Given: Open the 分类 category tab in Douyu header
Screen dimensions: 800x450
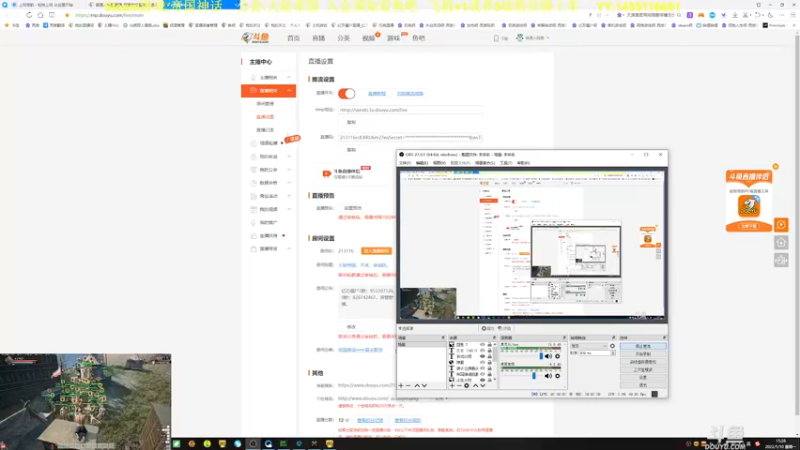Looking at the screenshot, I should point(343,38).
